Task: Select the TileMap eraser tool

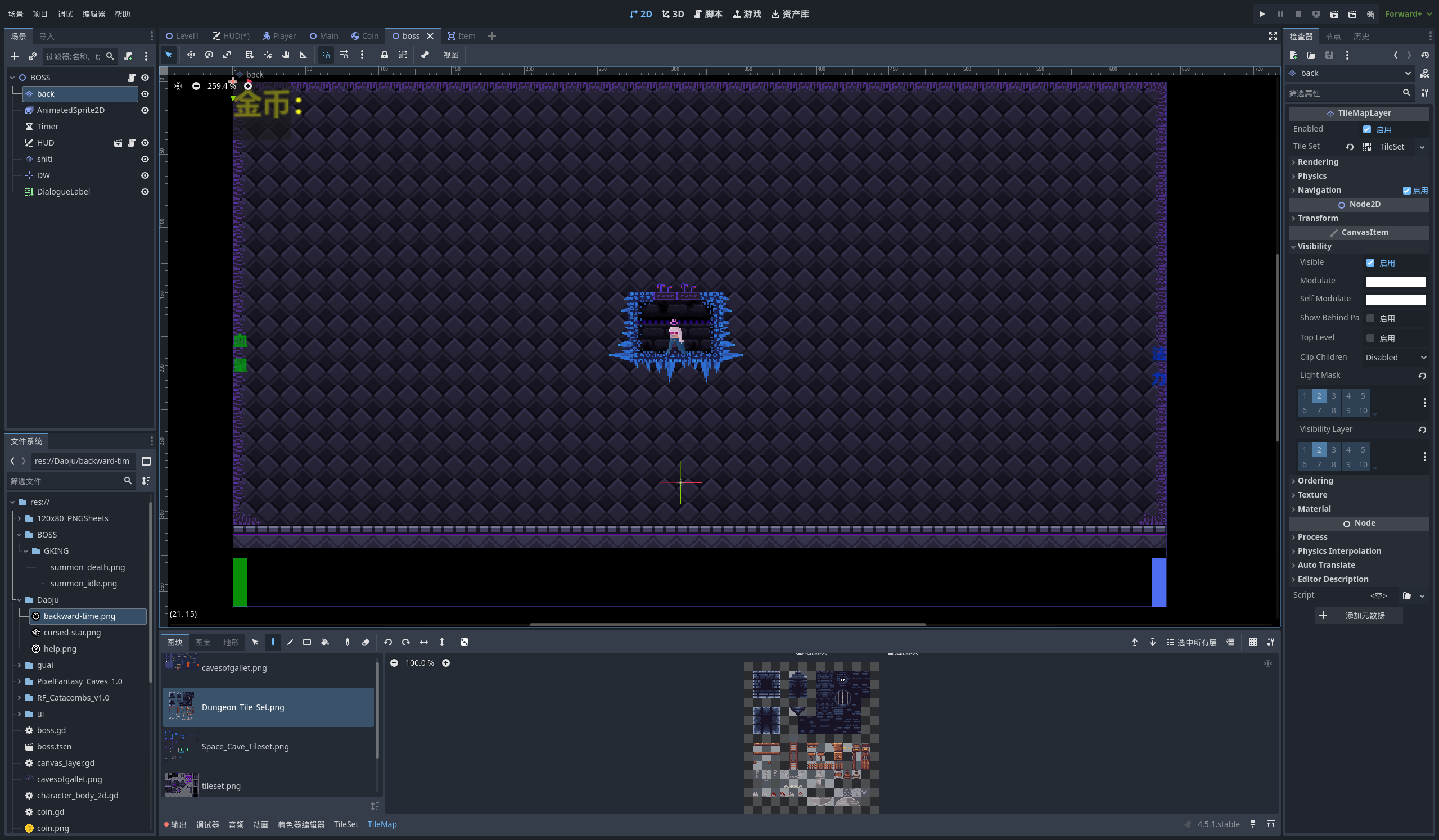Action: (x=366, y=643)
